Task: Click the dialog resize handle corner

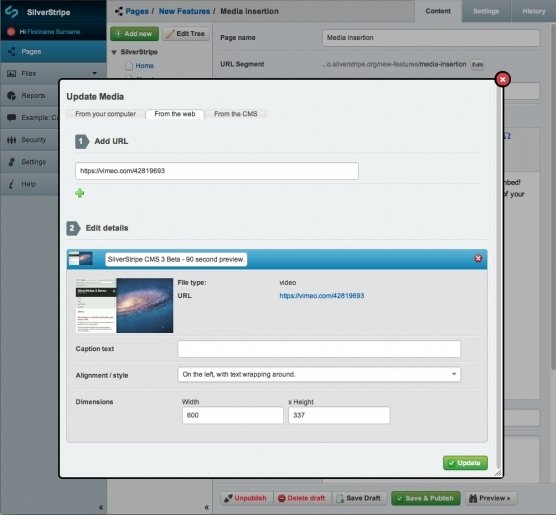Action: (x=498, y=473)
